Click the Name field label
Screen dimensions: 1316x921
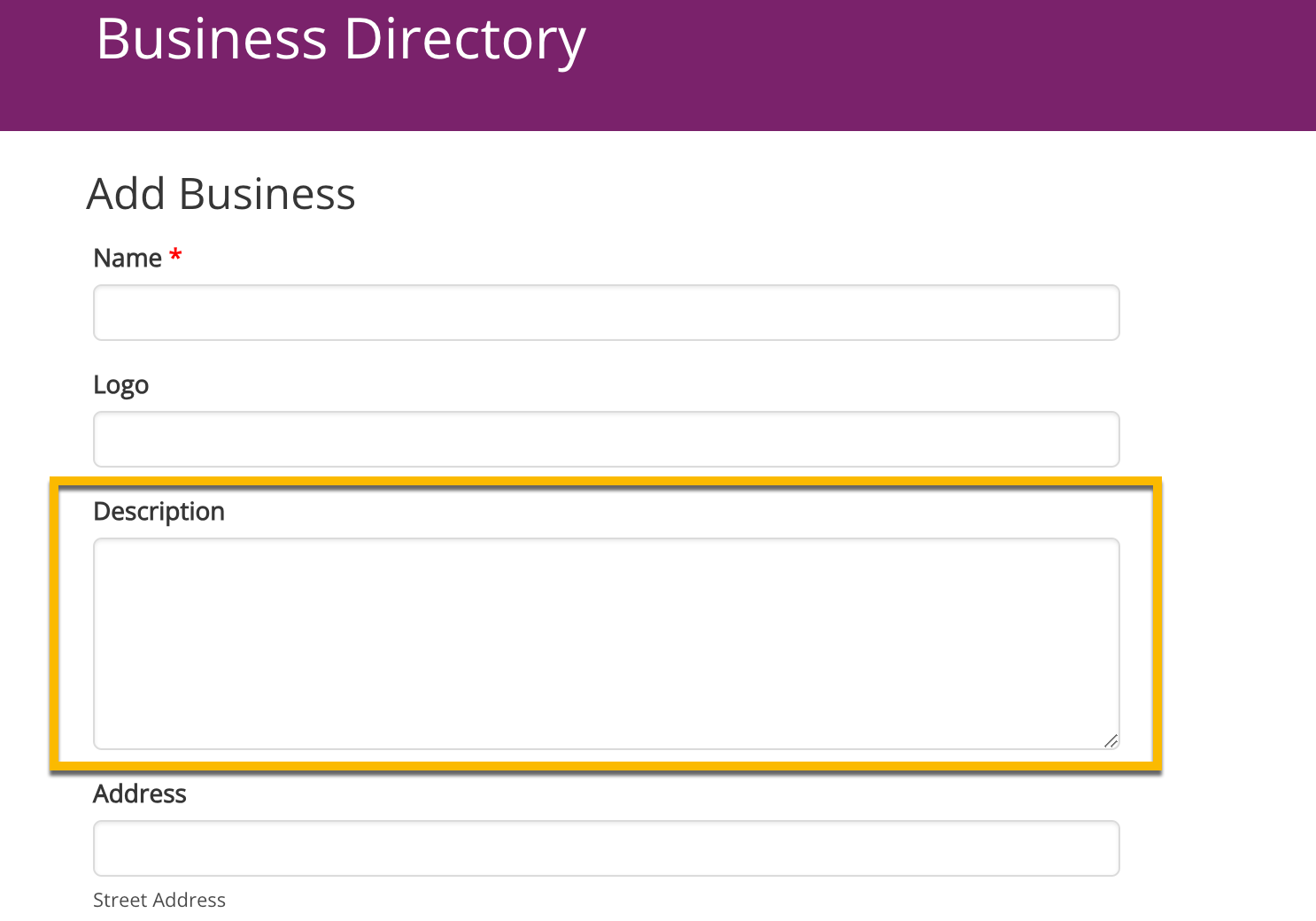click(128, 259)
